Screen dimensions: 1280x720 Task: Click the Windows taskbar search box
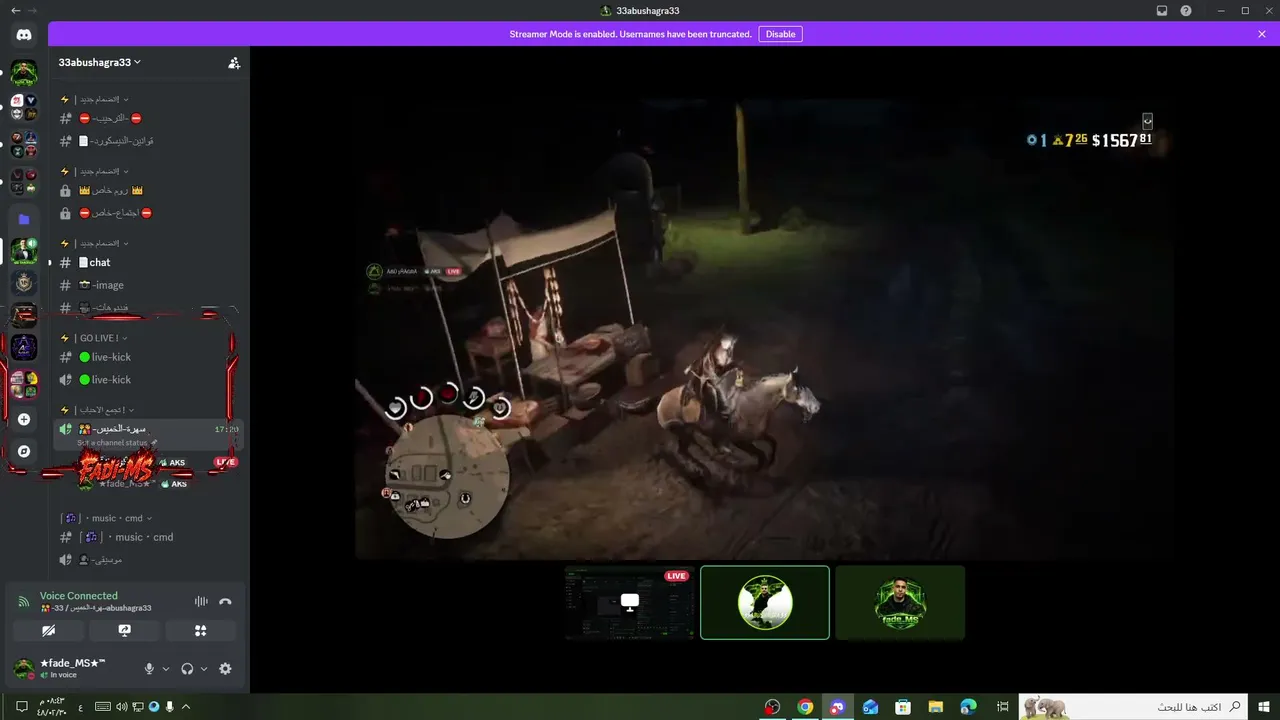(1134, 707)
